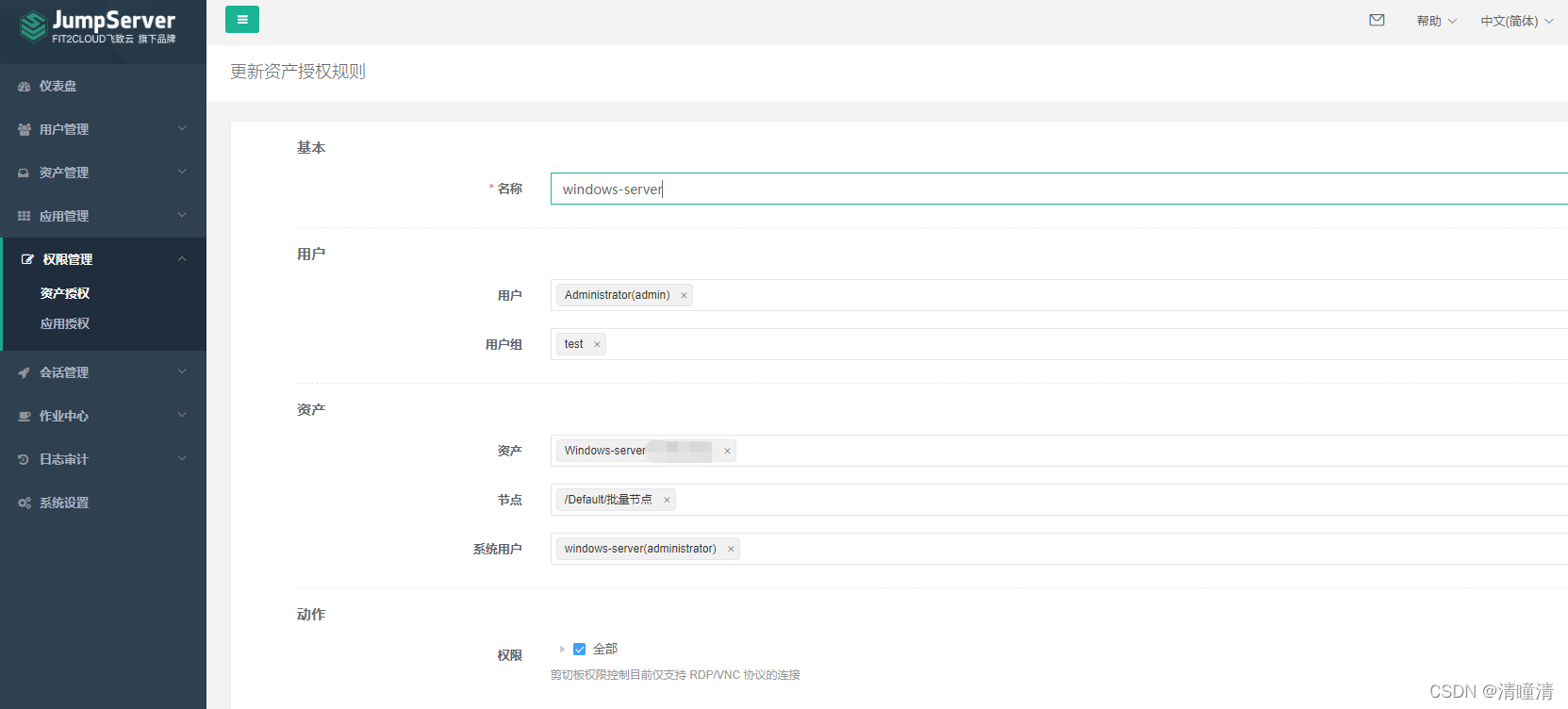Expand the 资产管理 chevron

click(182, 172)
